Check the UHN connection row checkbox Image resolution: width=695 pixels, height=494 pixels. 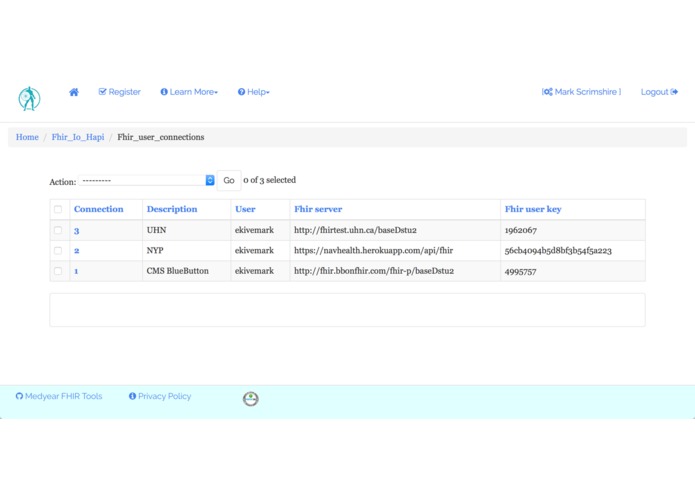pos(58,230)
